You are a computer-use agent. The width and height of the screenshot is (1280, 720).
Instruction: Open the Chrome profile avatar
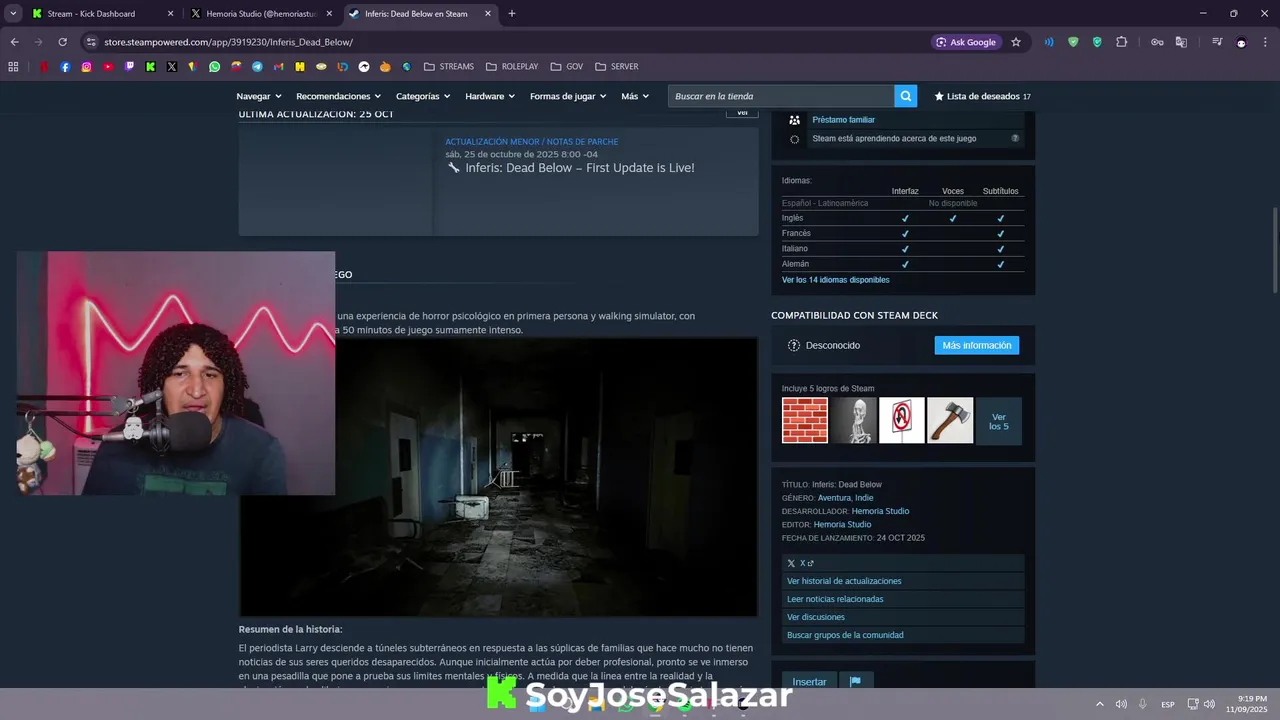pos(1241,42)
